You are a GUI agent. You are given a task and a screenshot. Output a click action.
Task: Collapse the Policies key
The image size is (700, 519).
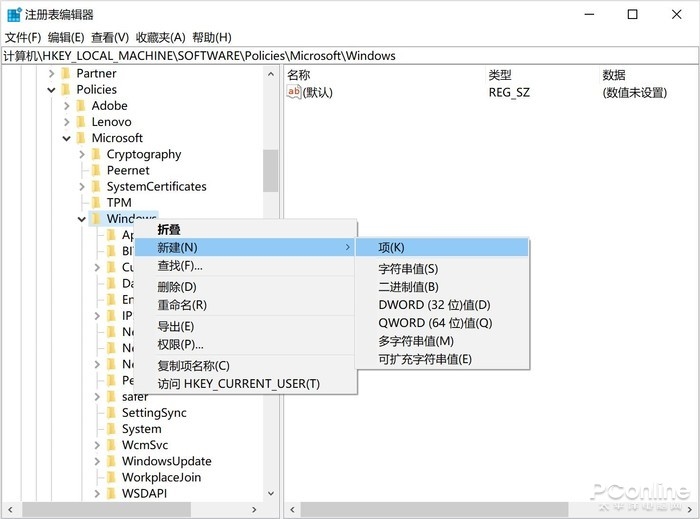pos(51,90)
